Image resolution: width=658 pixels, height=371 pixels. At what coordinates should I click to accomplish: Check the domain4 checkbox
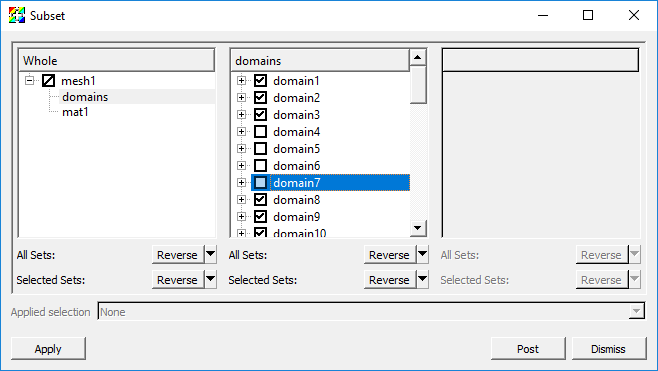tap(260, 132)
